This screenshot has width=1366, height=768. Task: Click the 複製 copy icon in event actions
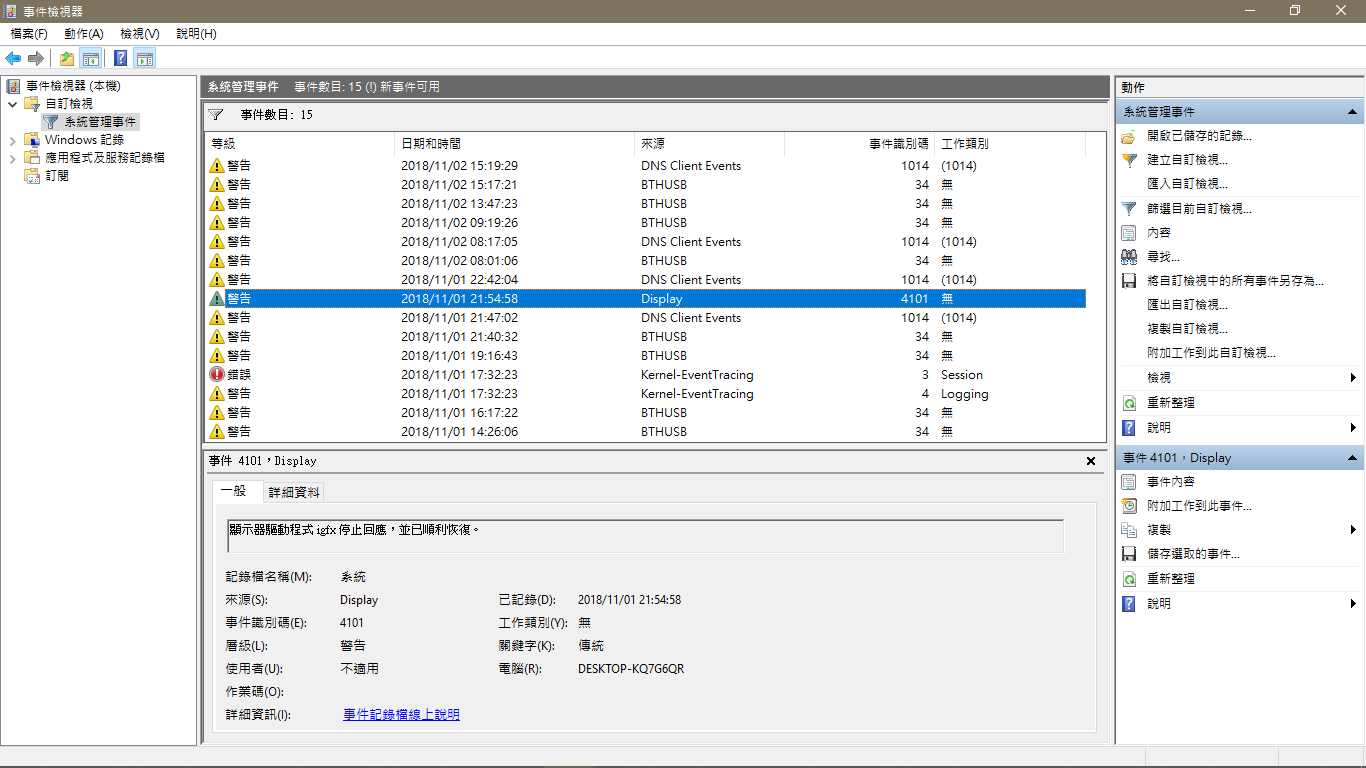click(1129, 530)
